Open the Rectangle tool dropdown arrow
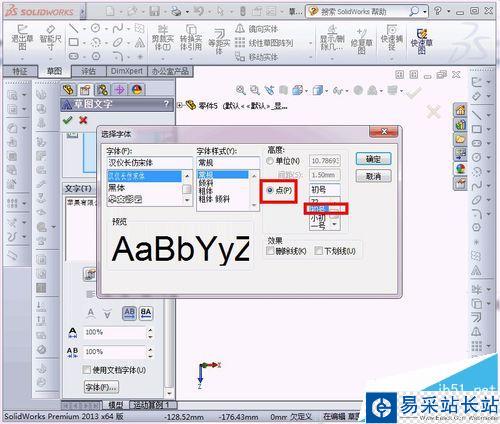Image resolution: width=500 pixels, height=424 pixels. [x=84, y=43]
